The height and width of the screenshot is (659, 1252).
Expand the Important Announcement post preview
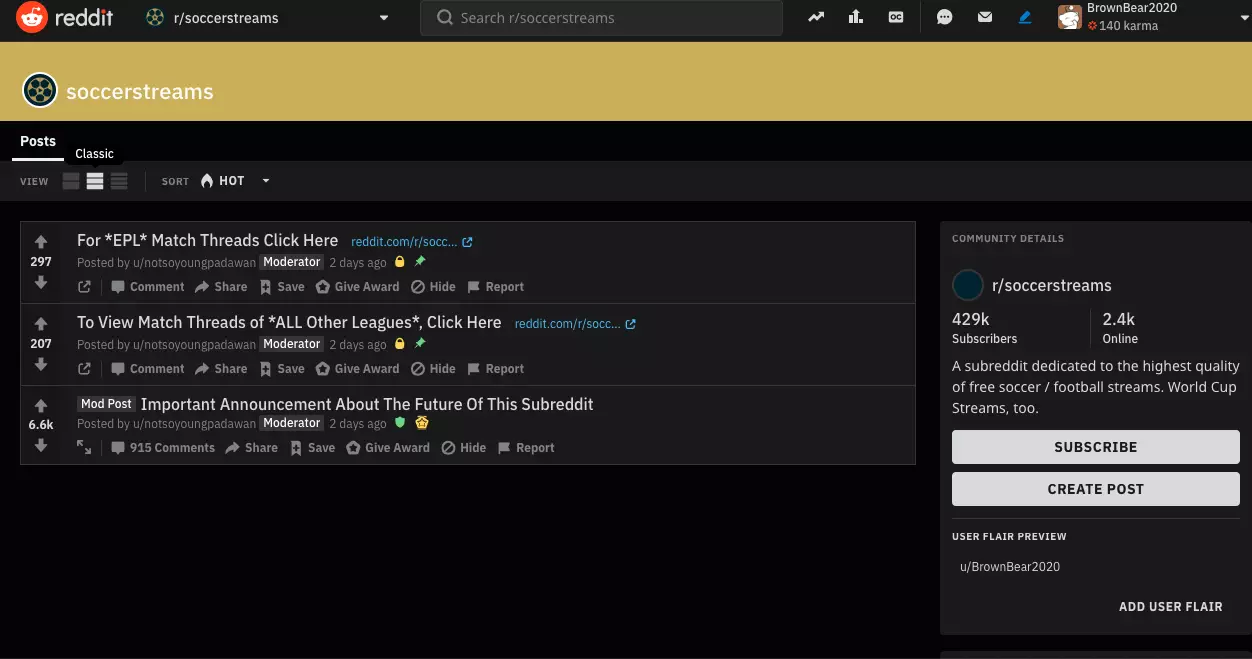click(x=85, y=448)
